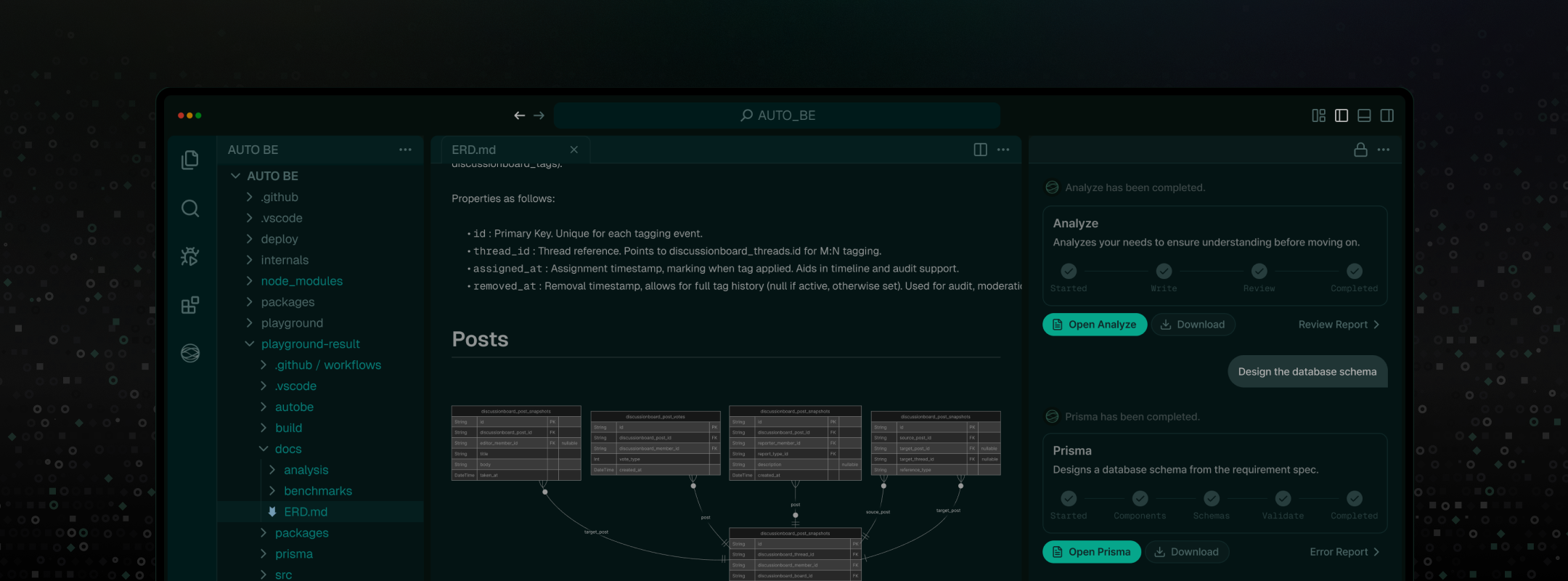This screenshot has height=581, width=1568.
Task: Click the AUTO_BE search field
Action: 777,115
